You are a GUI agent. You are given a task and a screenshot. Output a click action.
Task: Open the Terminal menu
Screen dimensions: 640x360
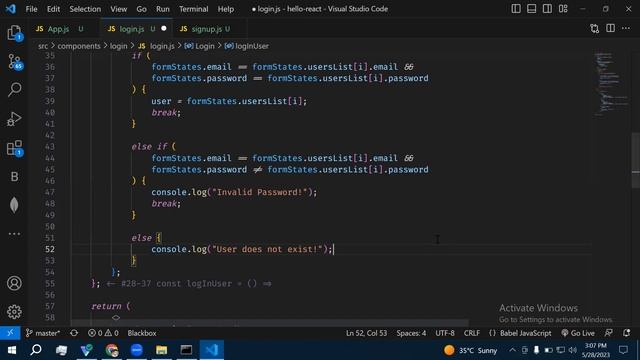click(193, 9)
